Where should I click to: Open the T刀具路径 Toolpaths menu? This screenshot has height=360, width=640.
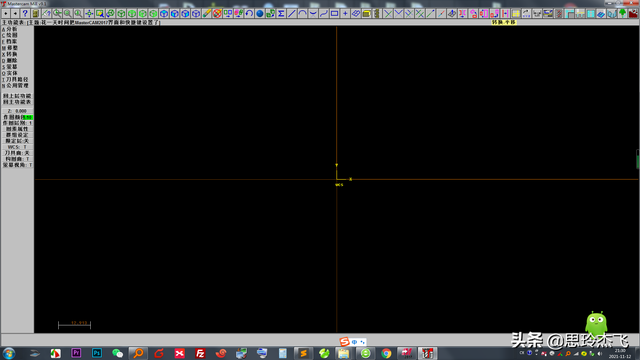(15, 79)
